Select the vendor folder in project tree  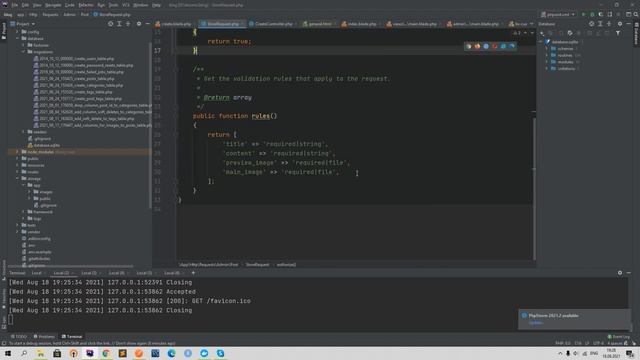(x=31, y=232)
